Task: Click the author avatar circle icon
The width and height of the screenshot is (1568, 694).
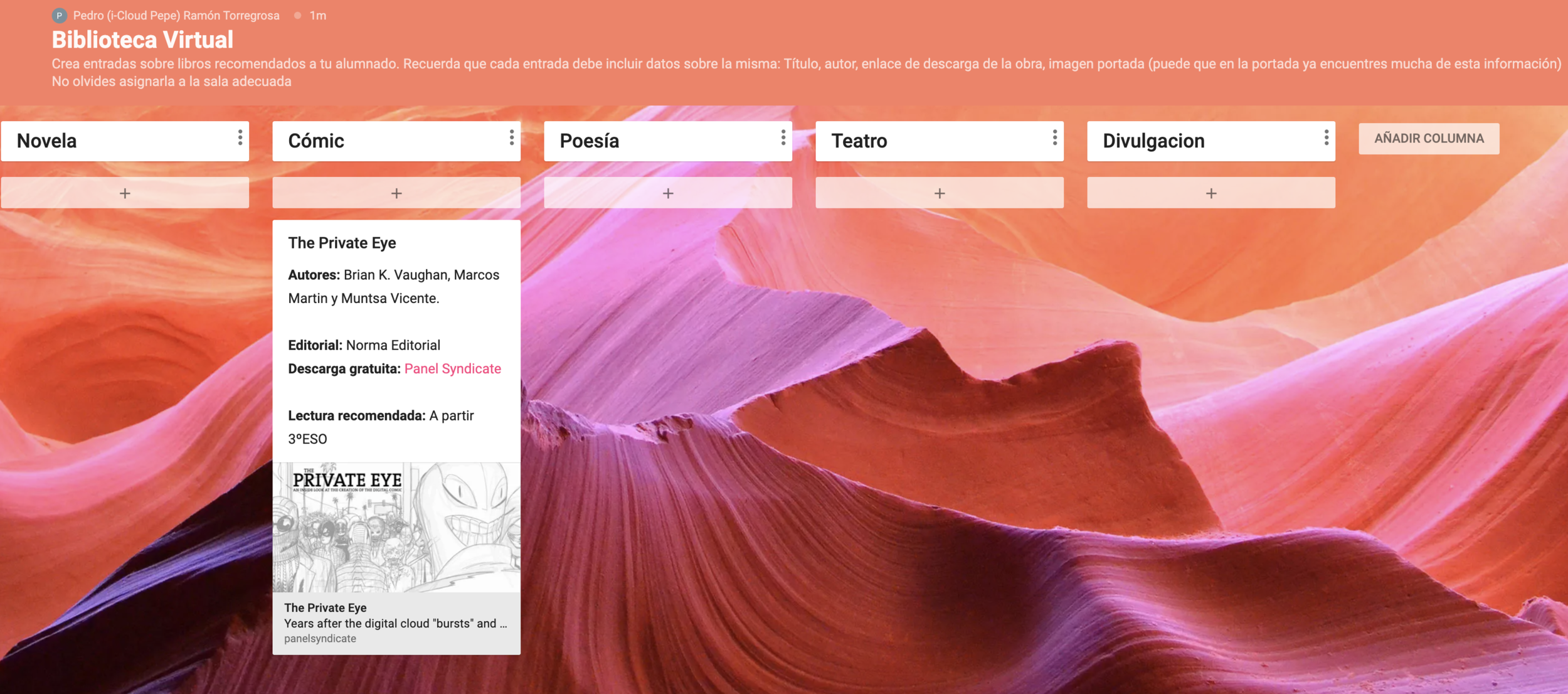Action: click(60, 16)
